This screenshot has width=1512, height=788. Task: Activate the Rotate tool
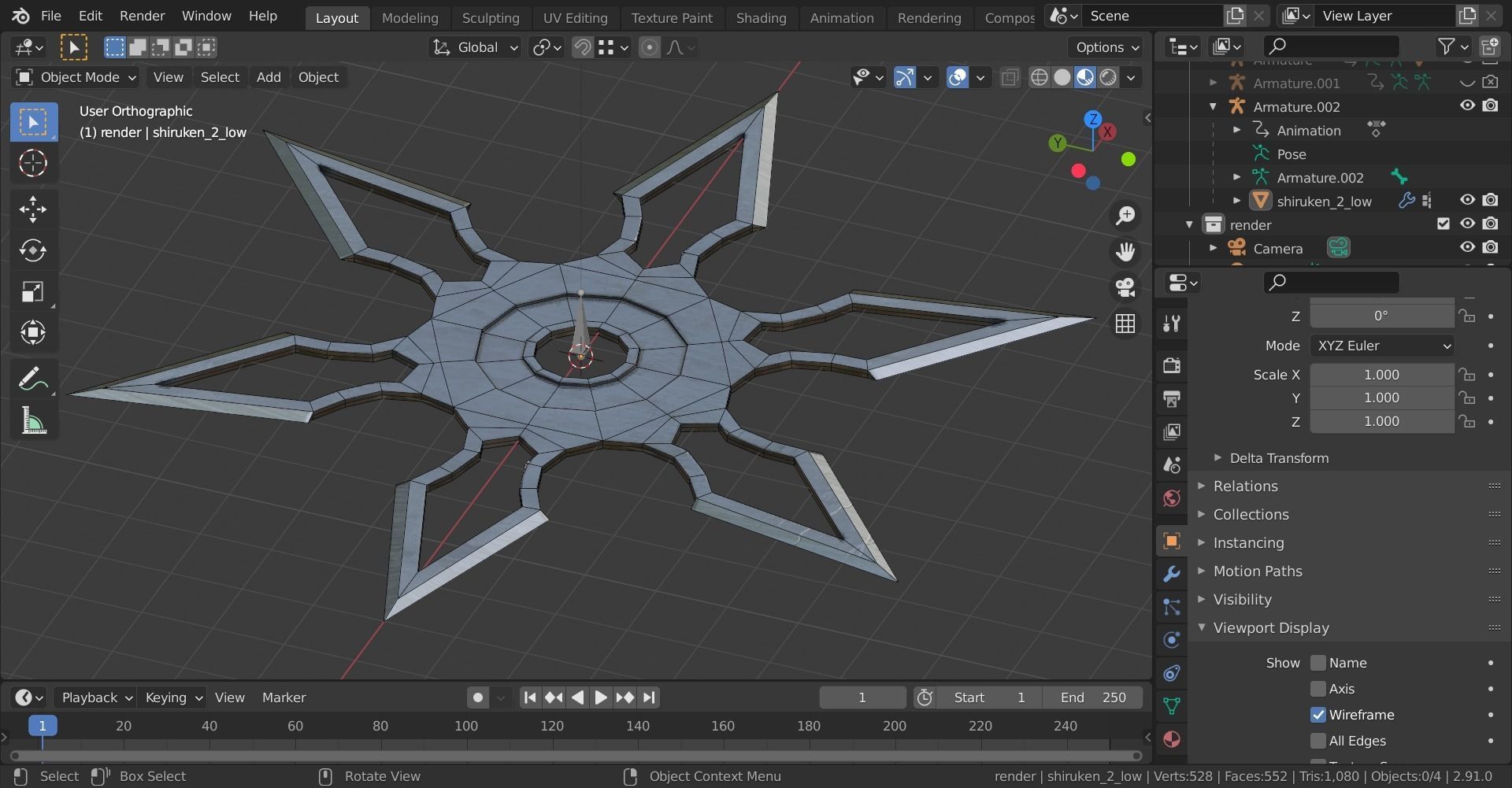(x=33, y=250)
